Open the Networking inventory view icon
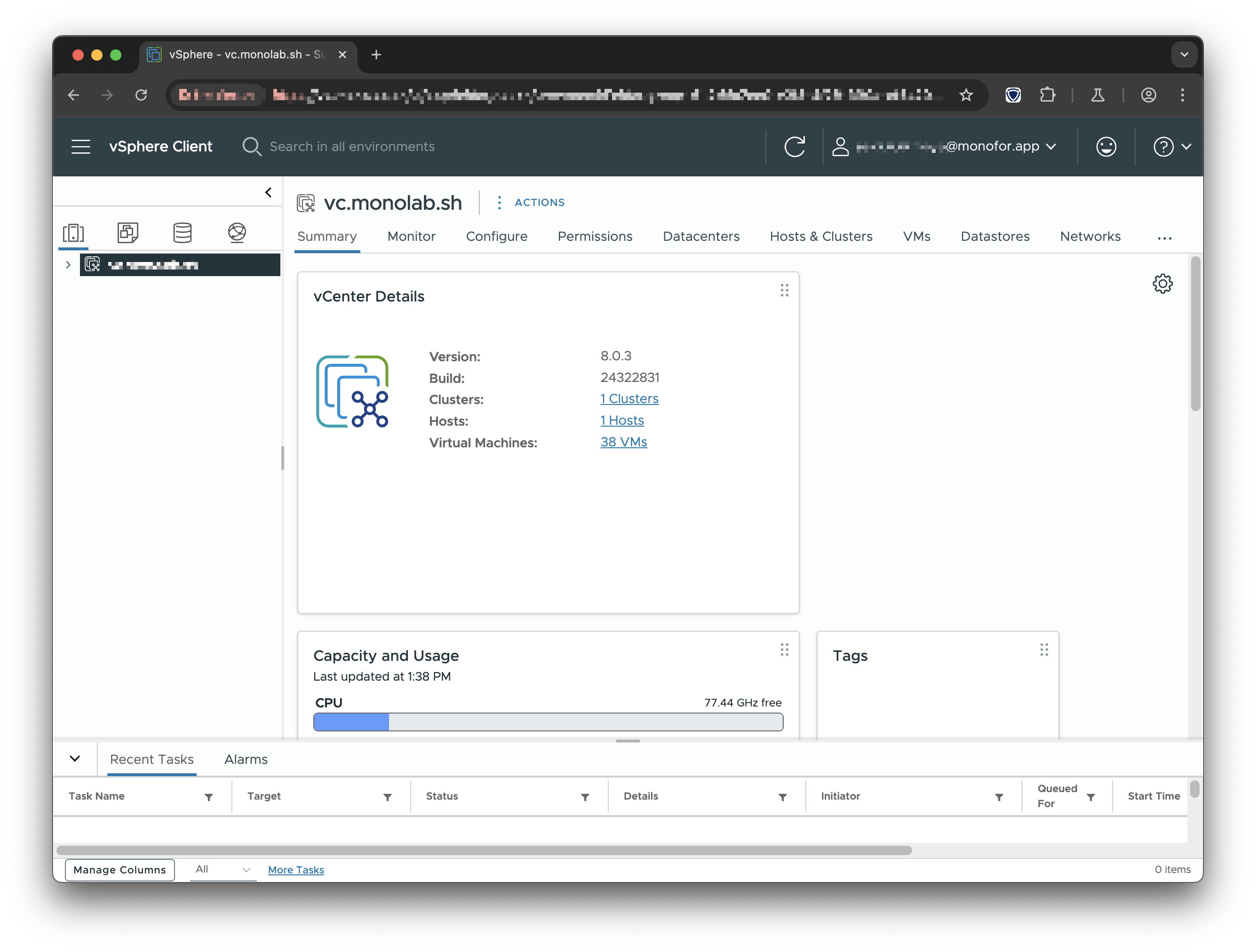Screen dimensions: 1256x952 pyautogui.click(x=237, y=233)
